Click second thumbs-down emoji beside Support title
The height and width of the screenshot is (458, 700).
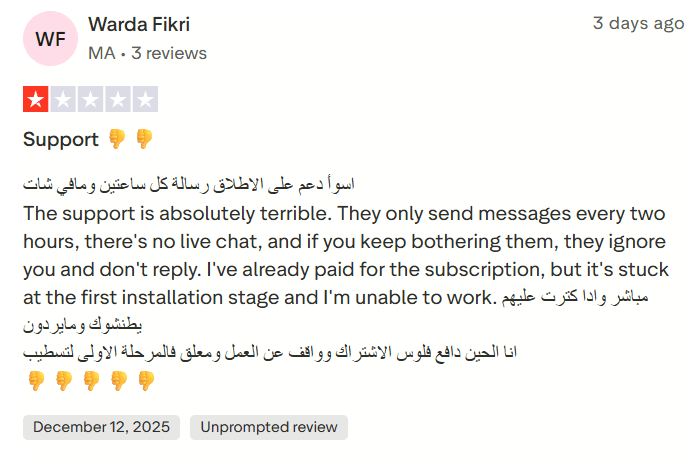144,139
